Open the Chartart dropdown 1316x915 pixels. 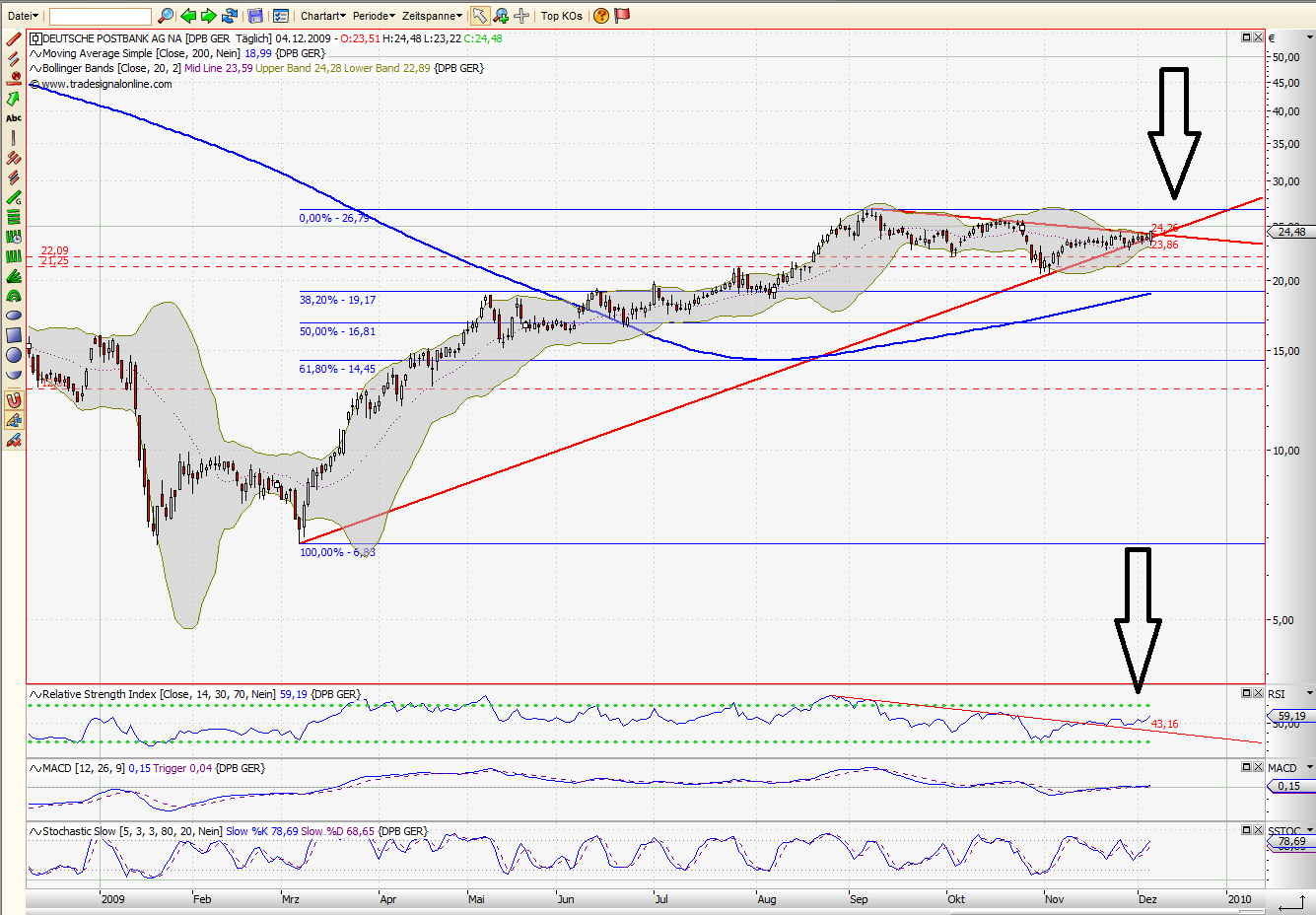coord(322,16)
